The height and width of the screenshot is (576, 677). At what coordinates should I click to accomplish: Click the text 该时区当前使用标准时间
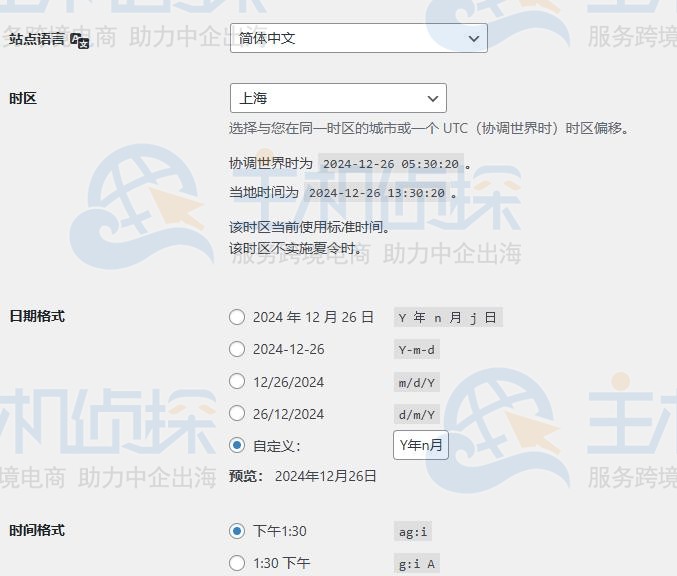pyautogui.click(x=309, y=227)
